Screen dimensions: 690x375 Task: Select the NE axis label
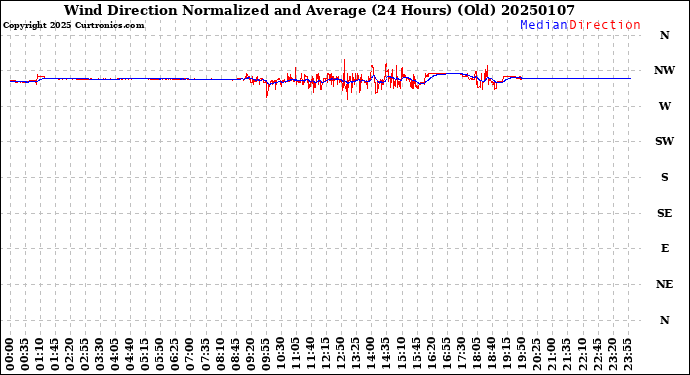[664, 284]
